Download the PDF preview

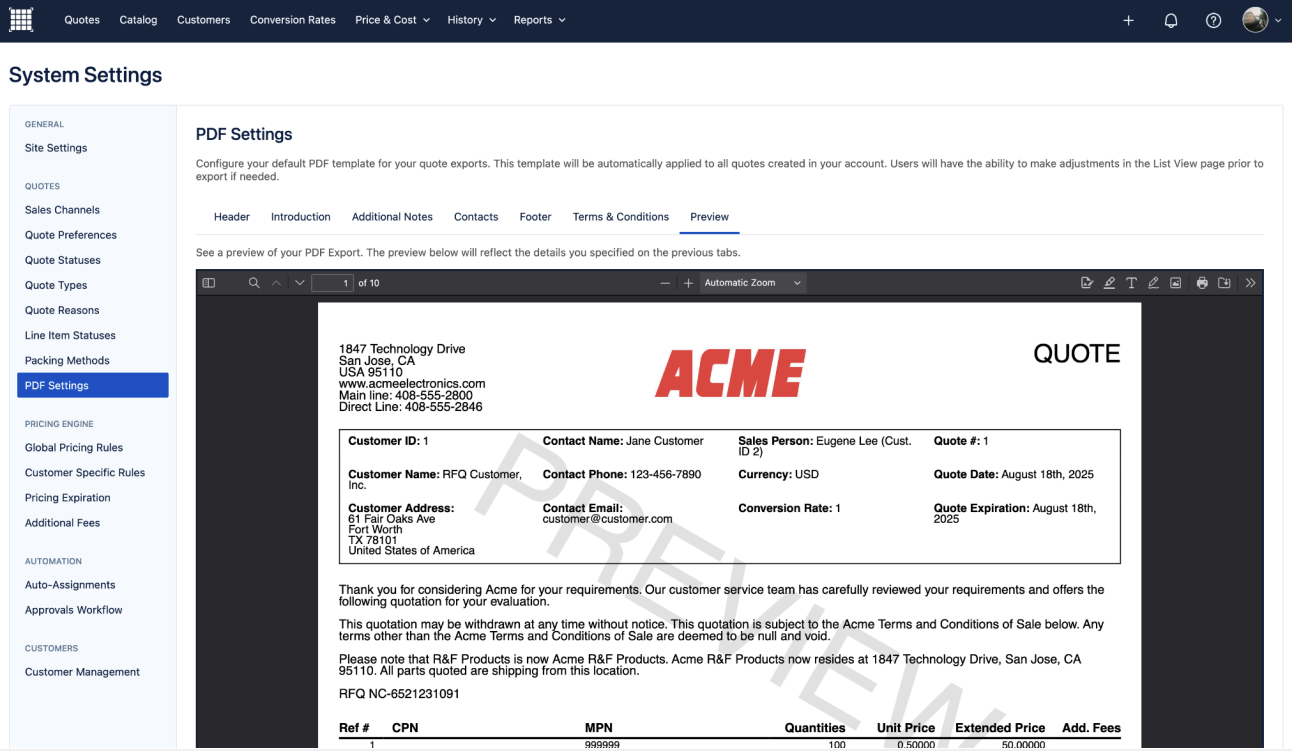(x=1224, y=283)
